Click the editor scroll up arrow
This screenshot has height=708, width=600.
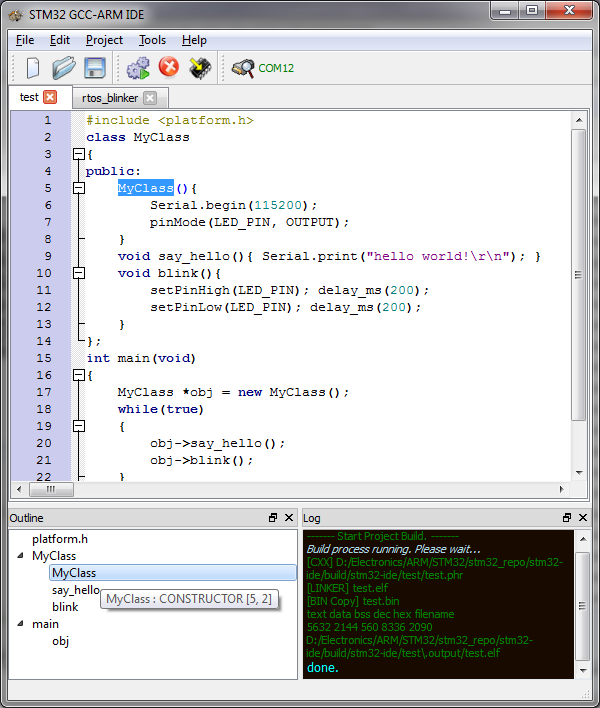579,120
